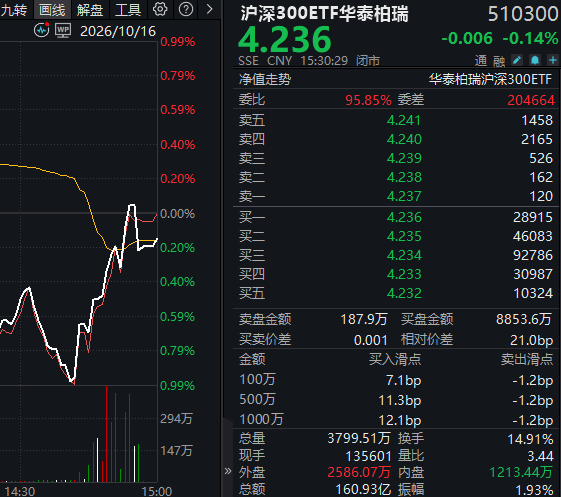Screen dimensions: 561x497
Task: Set a price alert with bell icon
Action: [x=535, y=60]
